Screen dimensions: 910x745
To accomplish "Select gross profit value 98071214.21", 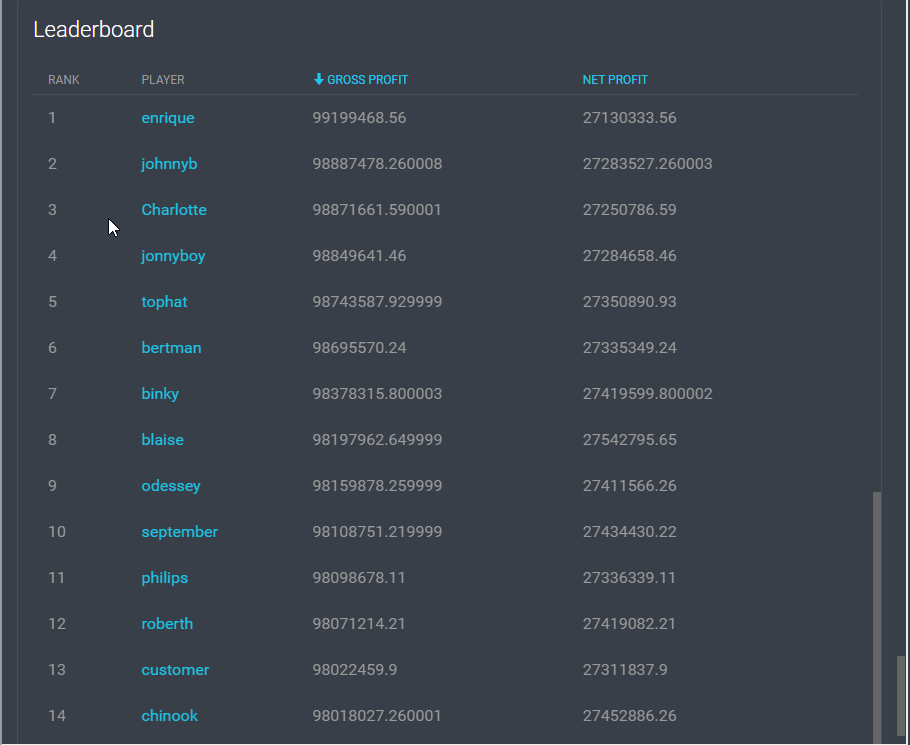I will 359,624.
